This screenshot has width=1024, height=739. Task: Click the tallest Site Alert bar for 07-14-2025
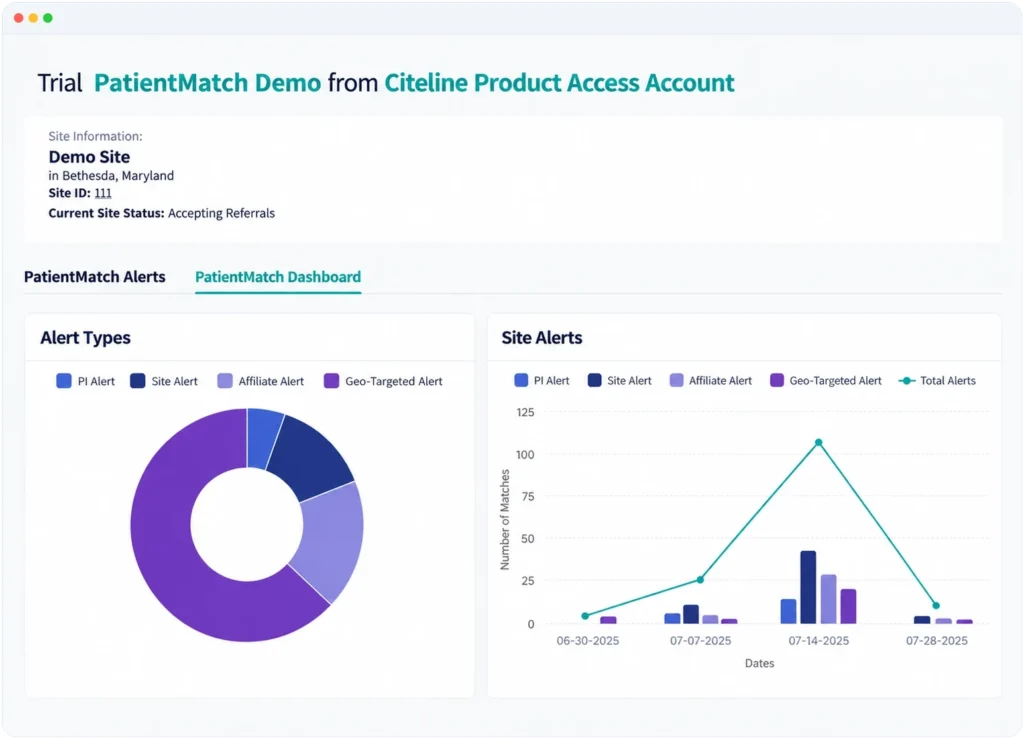tap(808, 588)
